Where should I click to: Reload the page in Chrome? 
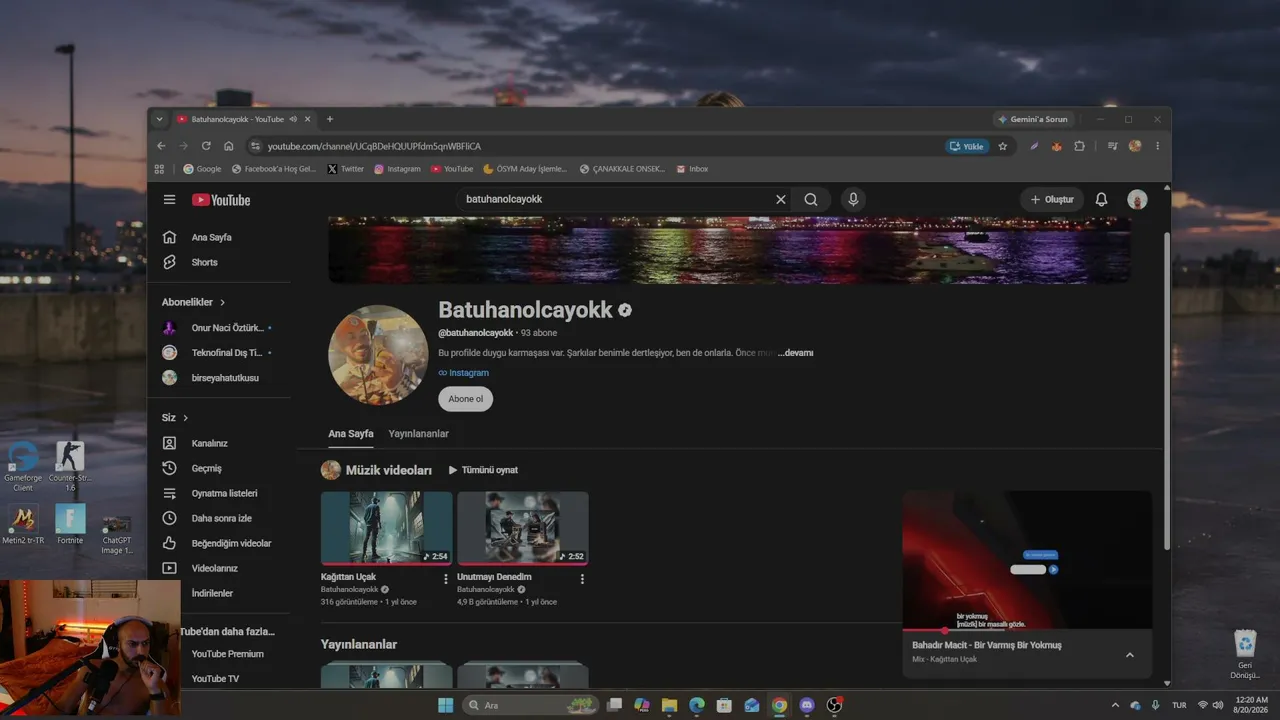pos(206,146)
